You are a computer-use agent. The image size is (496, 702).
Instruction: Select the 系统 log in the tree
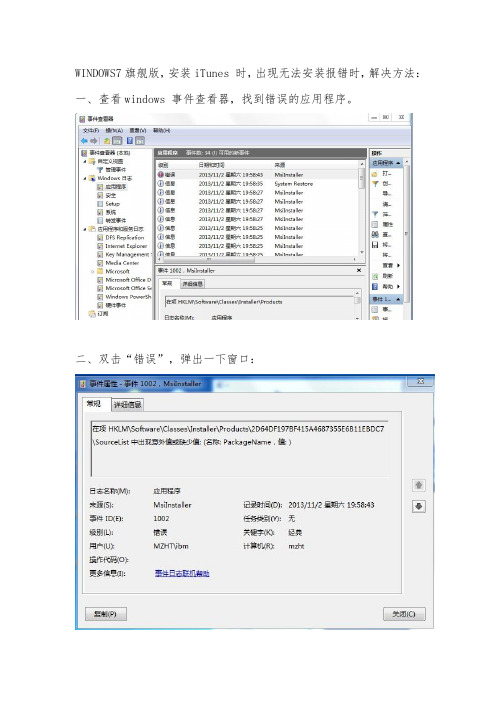(107, 212)
